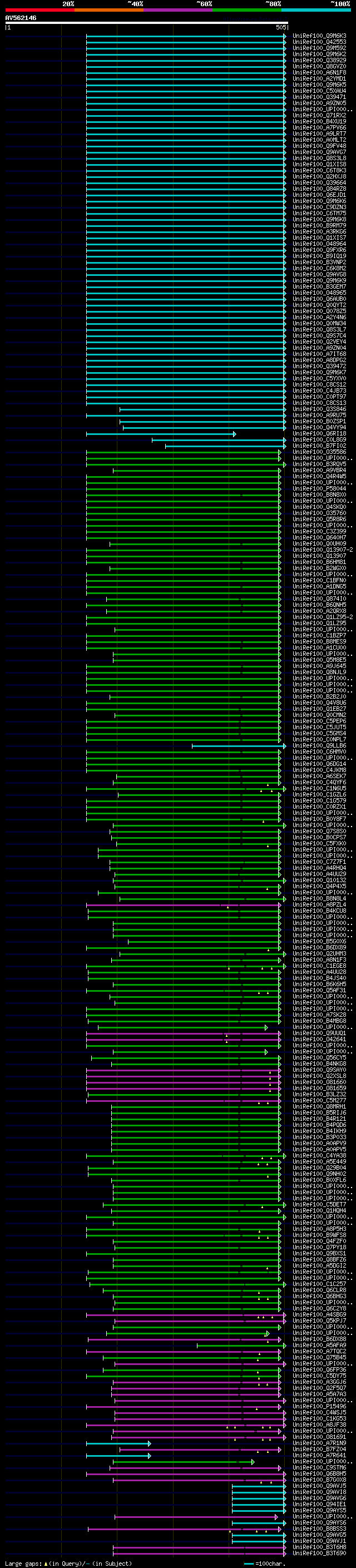Choose the UniRef100_Q1XIS8 hit label
The height and width of the screenshot is (1568, 356).
click(x=319, y=164)
